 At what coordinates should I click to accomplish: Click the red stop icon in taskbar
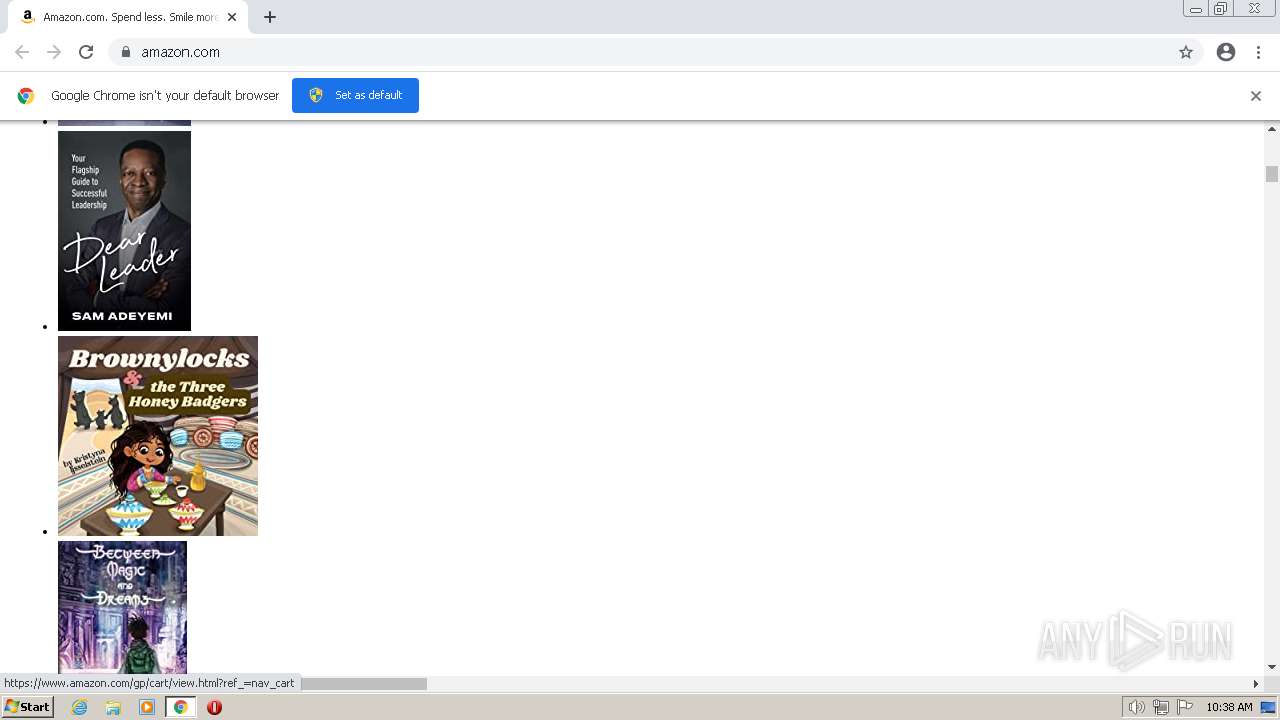[214, 707]
